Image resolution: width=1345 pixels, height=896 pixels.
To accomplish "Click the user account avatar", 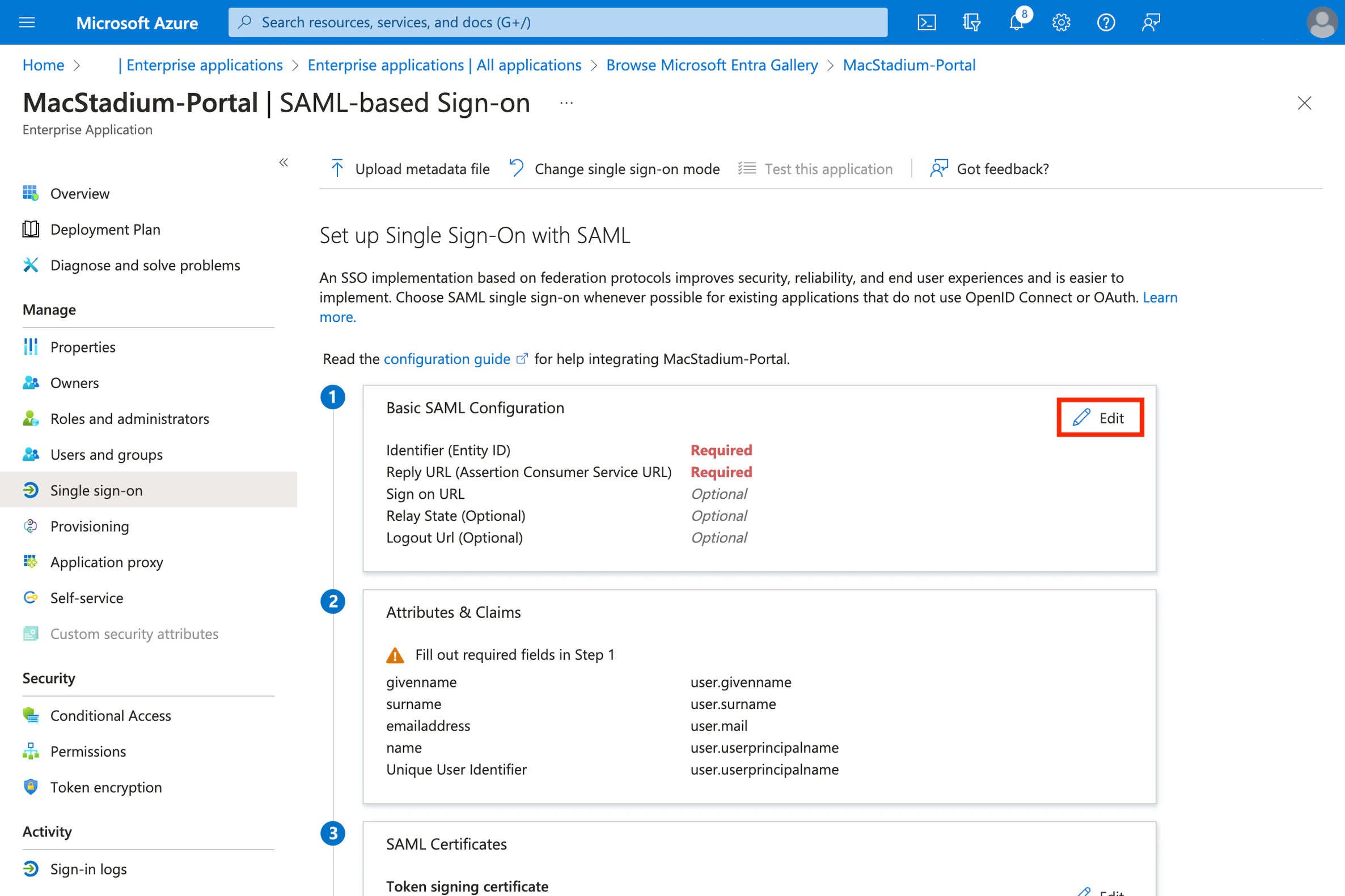I will click(x=1322, y=22).
